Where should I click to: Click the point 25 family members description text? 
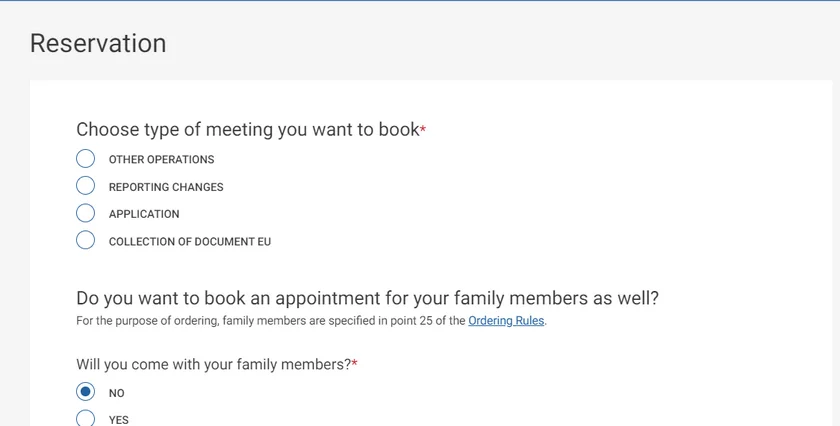[x=270, y=321]
